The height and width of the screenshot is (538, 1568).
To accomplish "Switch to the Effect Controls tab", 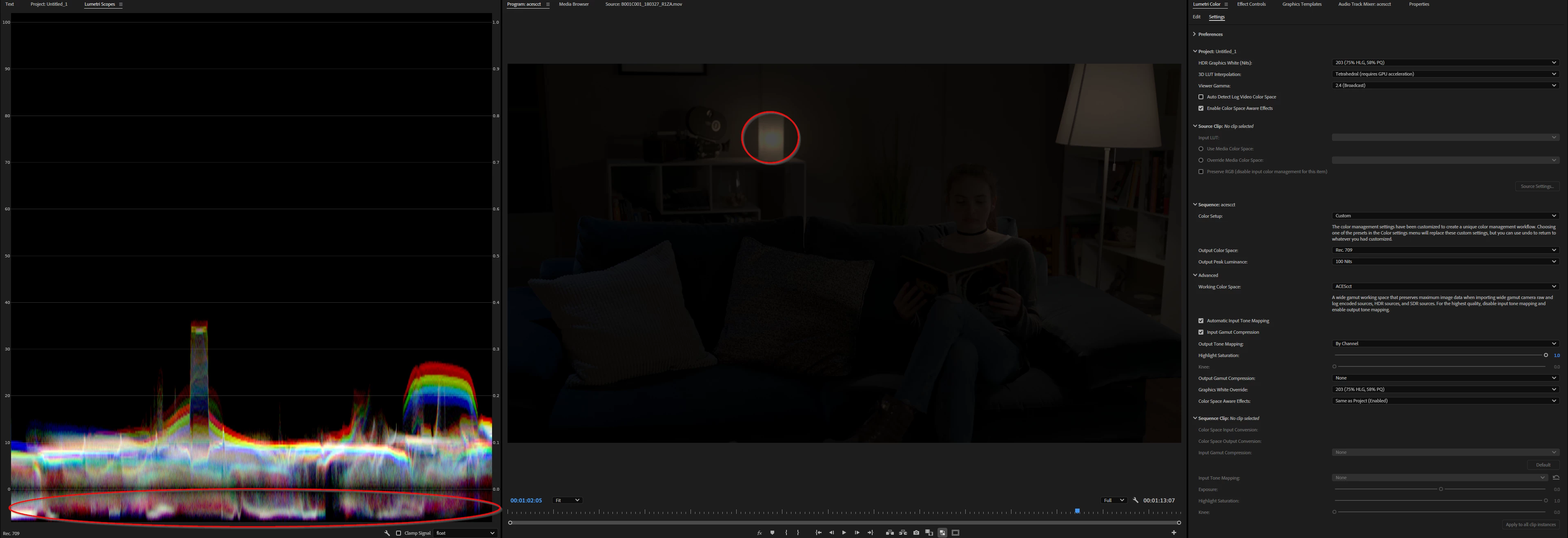I will (1251, 4).
